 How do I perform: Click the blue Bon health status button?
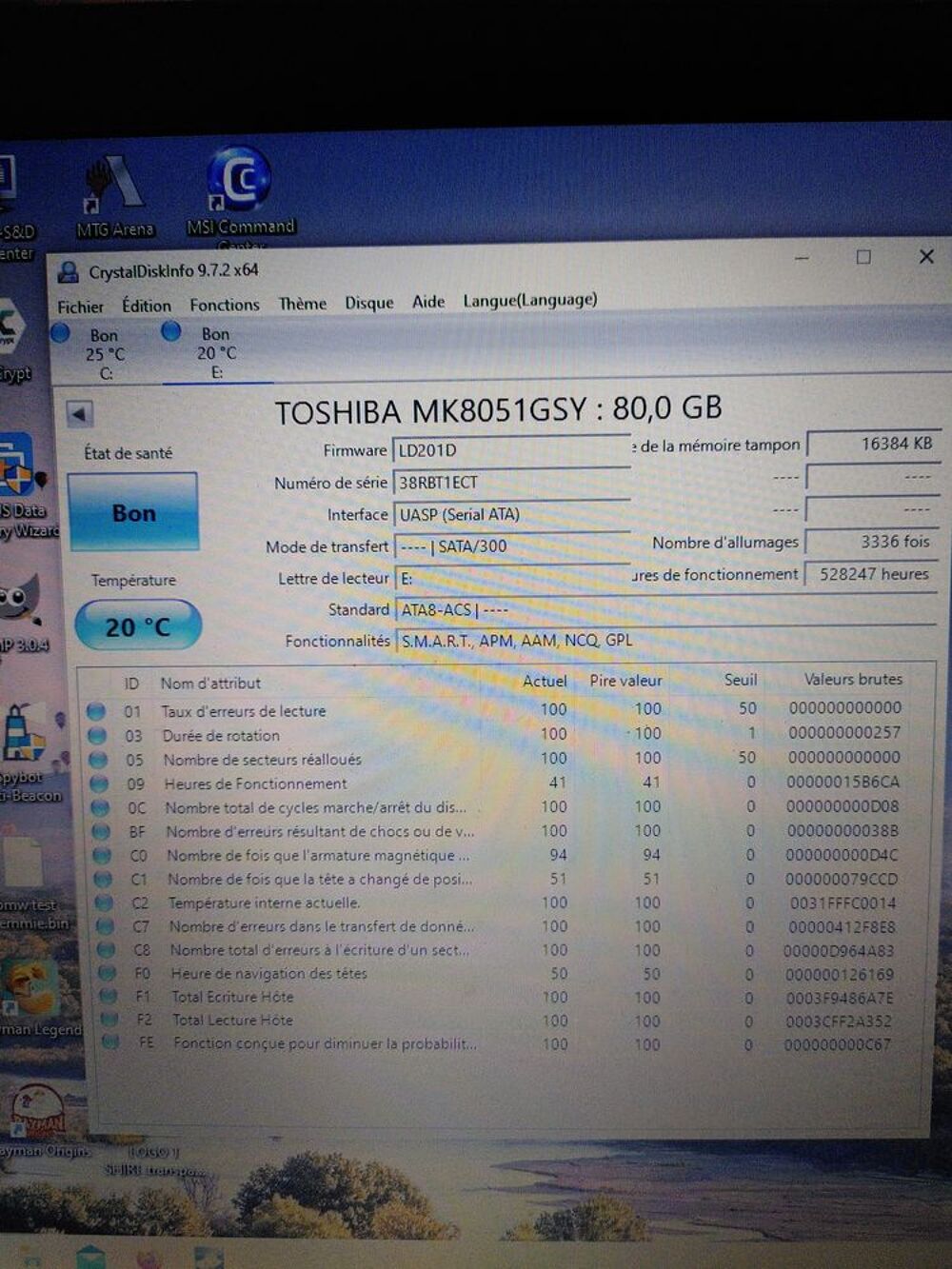(x=133, y=513)
